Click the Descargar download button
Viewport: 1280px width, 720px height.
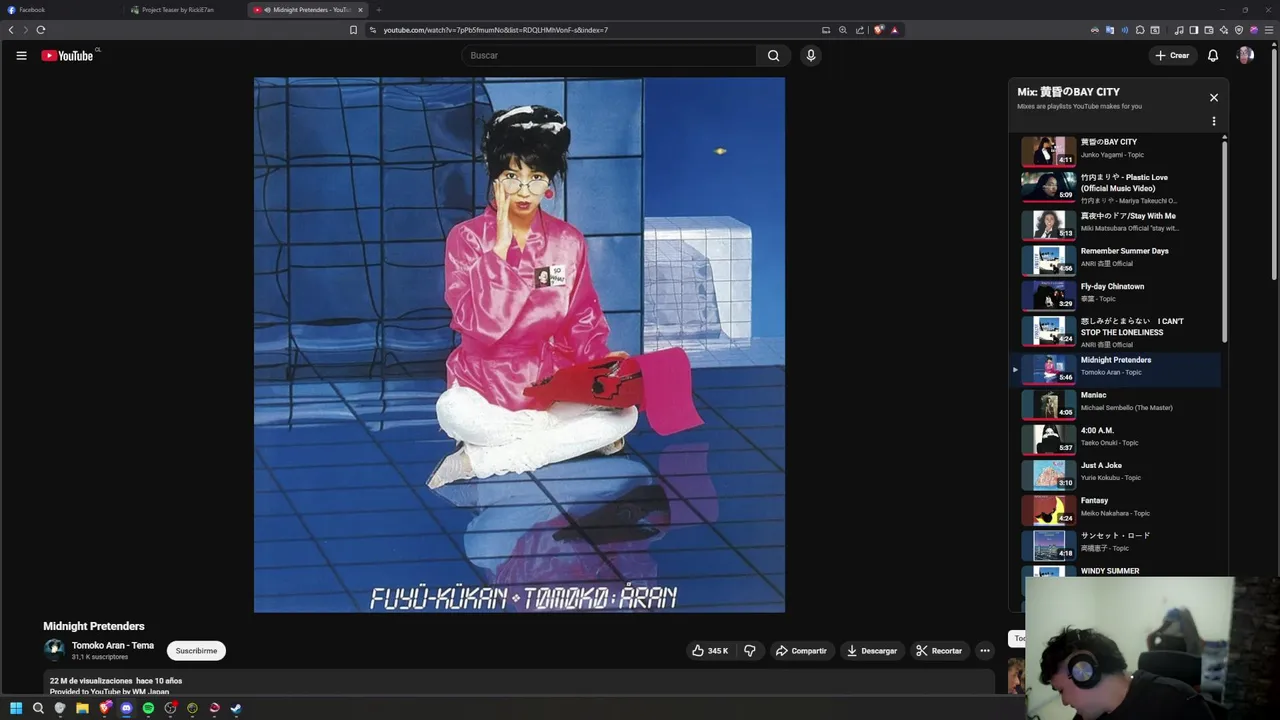pos(872,651)
